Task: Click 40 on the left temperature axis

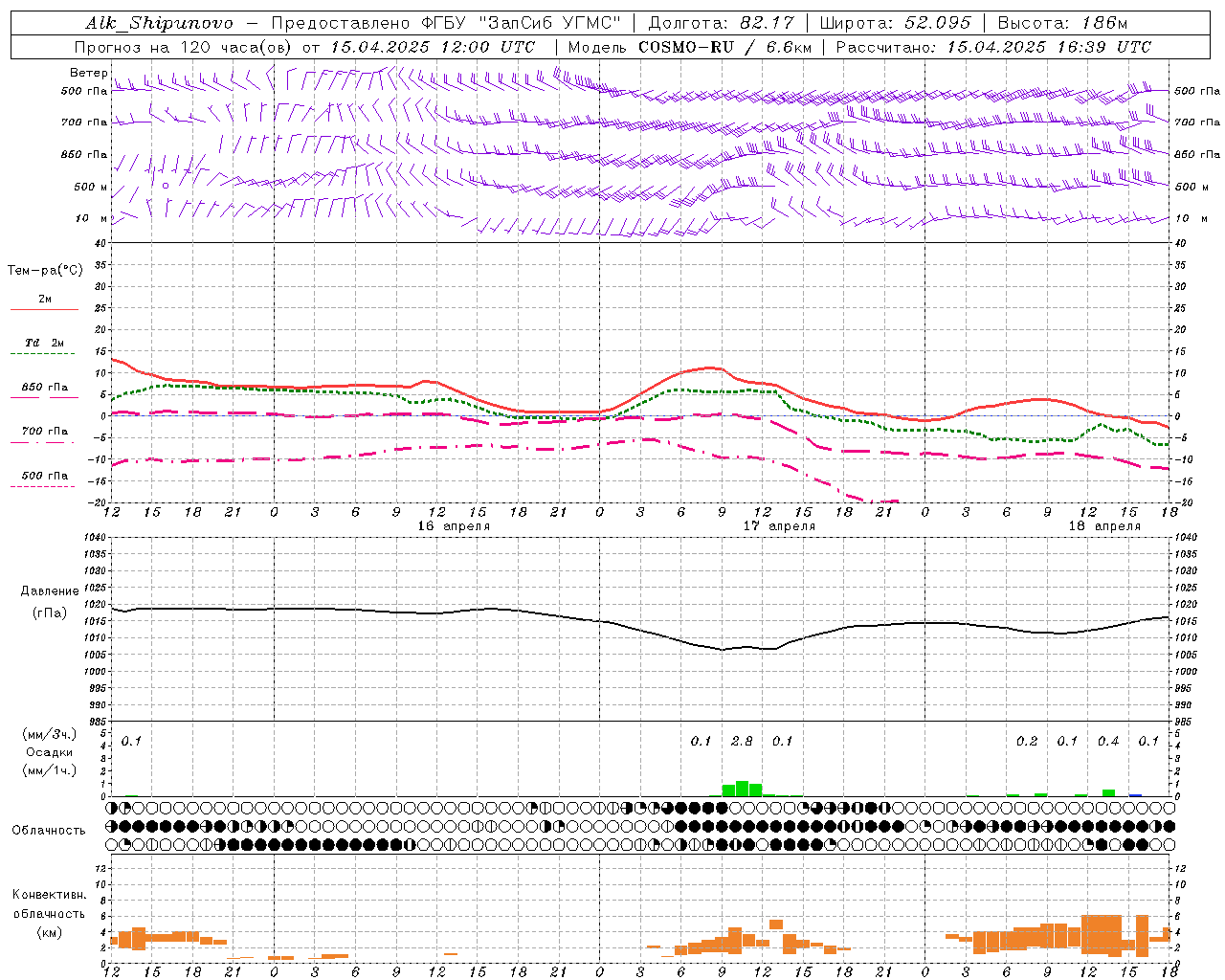Action: pos(100,243)
